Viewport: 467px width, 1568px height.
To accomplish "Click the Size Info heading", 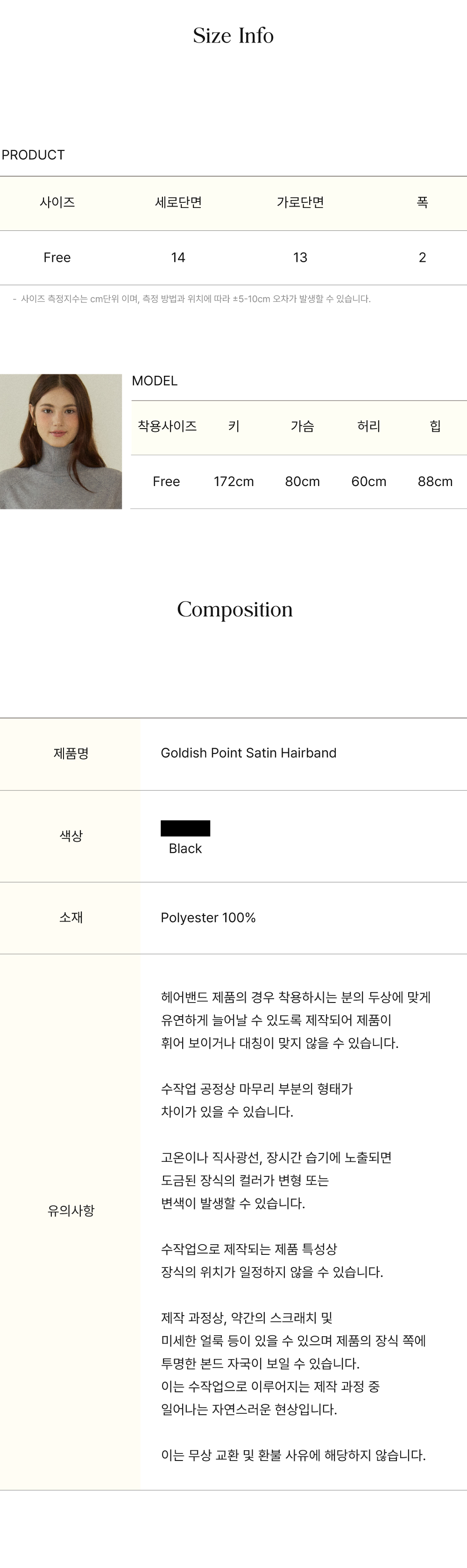I will [x=233, y=36].
